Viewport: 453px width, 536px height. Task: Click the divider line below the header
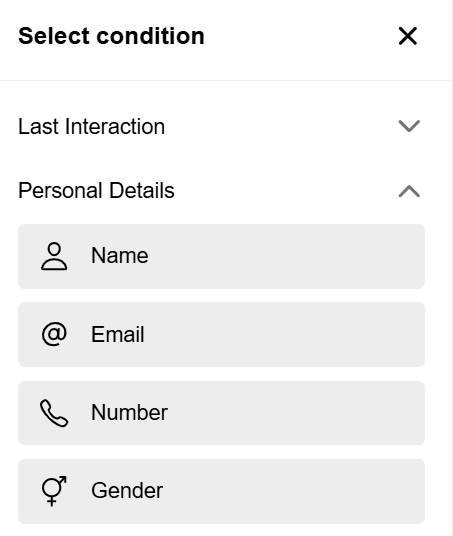tap(226, 80)
